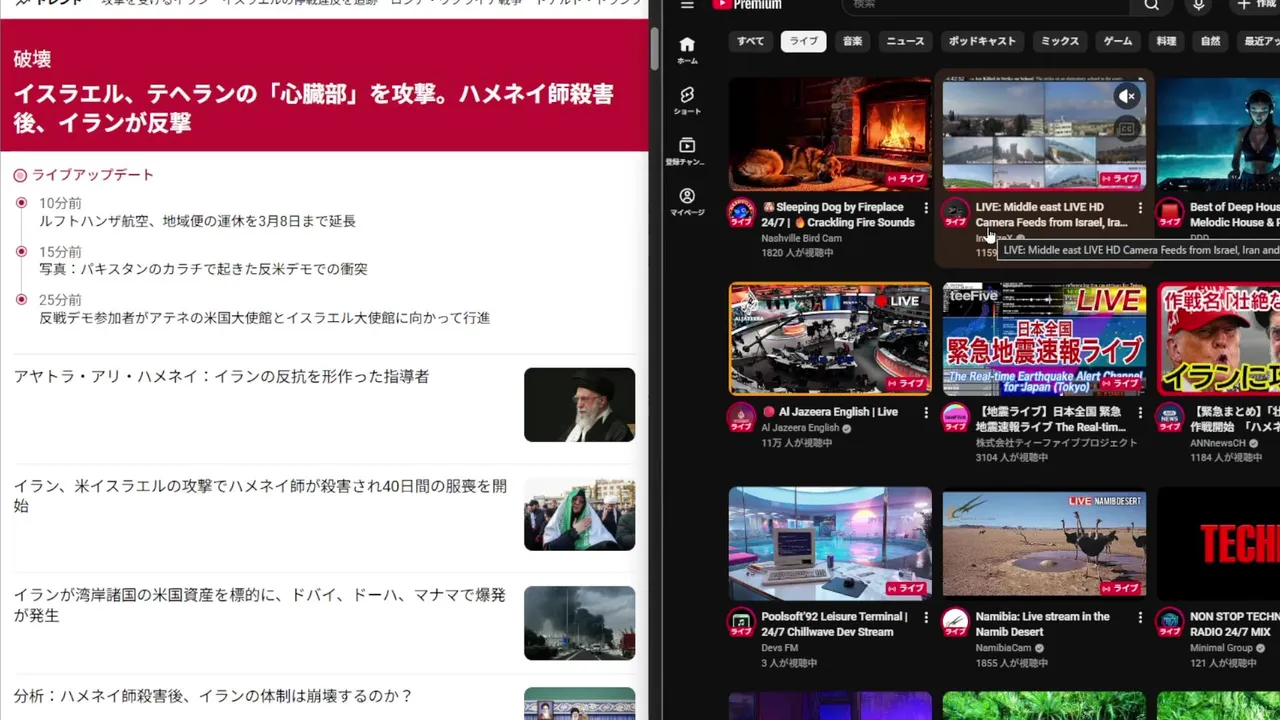The height and width of the screenshot is (720, 1280).
Task: Toggle captions on the Middle East live preview
Action: [1127, 128]
